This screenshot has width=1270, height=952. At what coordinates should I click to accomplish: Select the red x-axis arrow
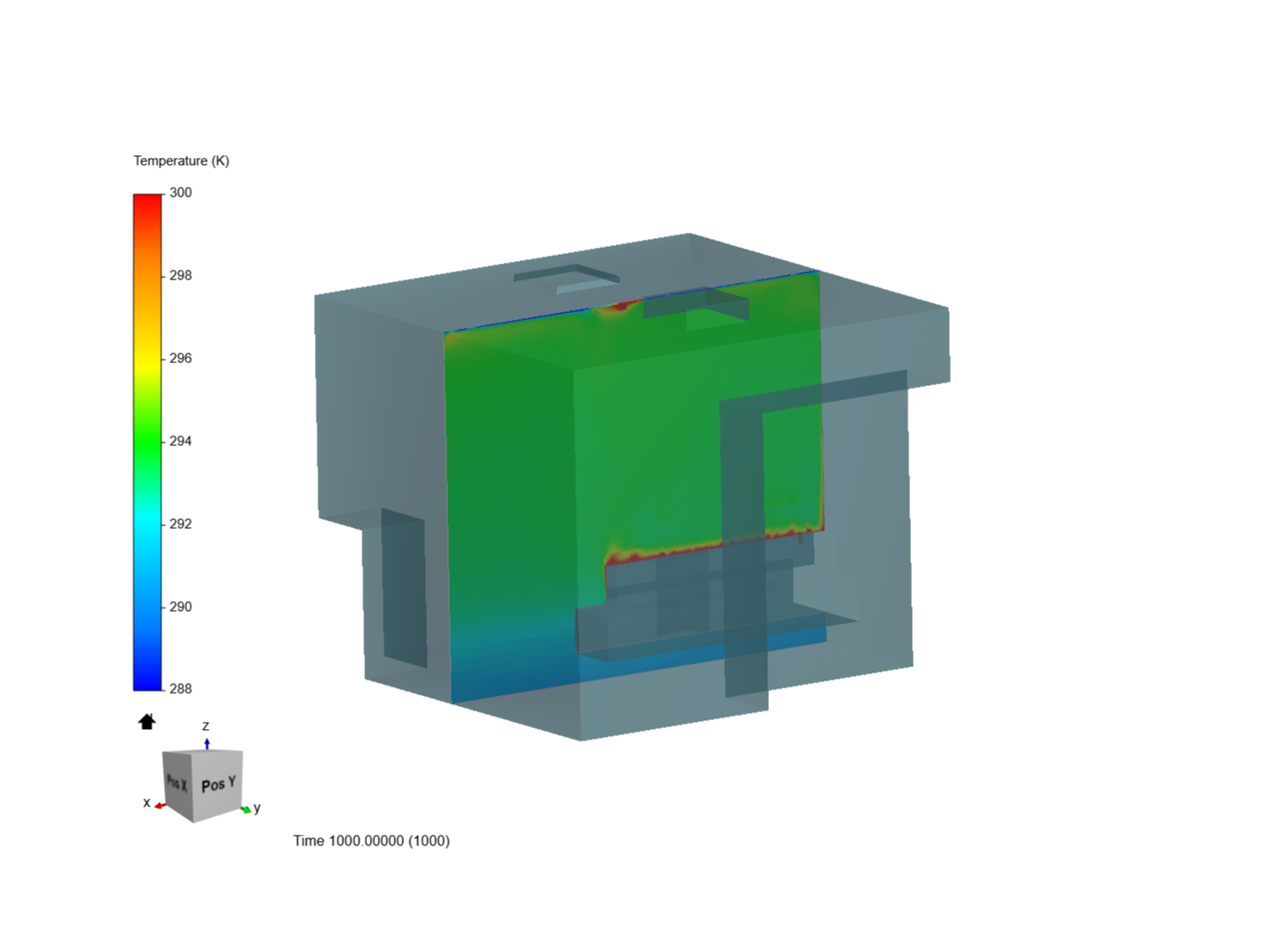[158, 804]
